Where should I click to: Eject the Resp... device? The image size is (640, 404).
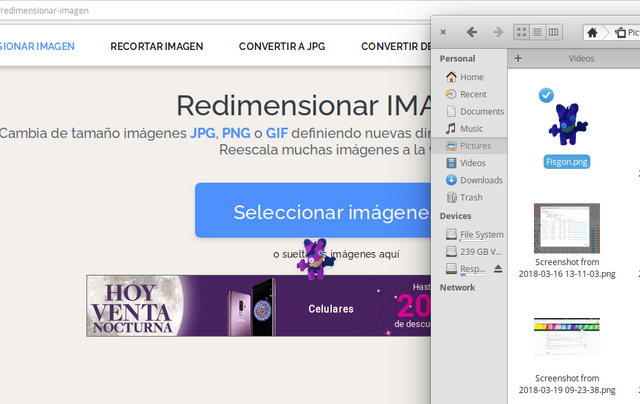click(498, 269)
